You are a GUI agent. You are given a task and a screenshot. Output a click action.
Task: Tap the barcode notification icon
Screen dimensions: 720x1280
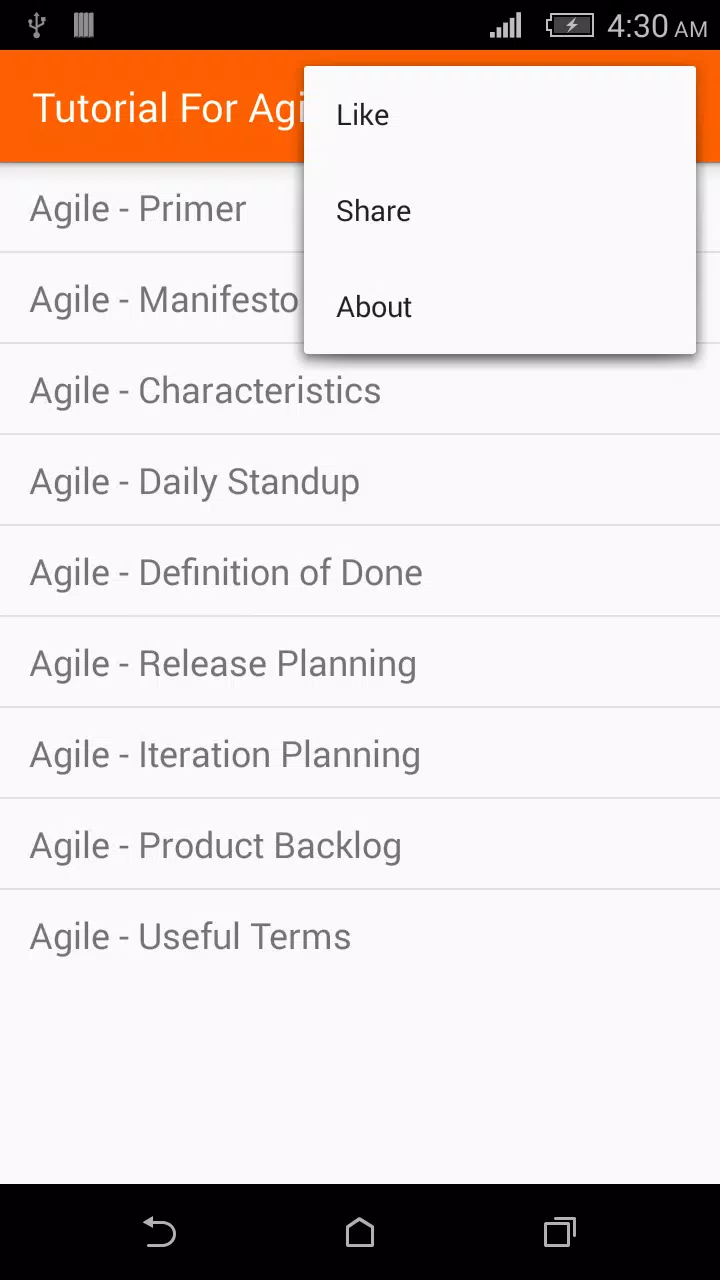[x=84, y=26]
